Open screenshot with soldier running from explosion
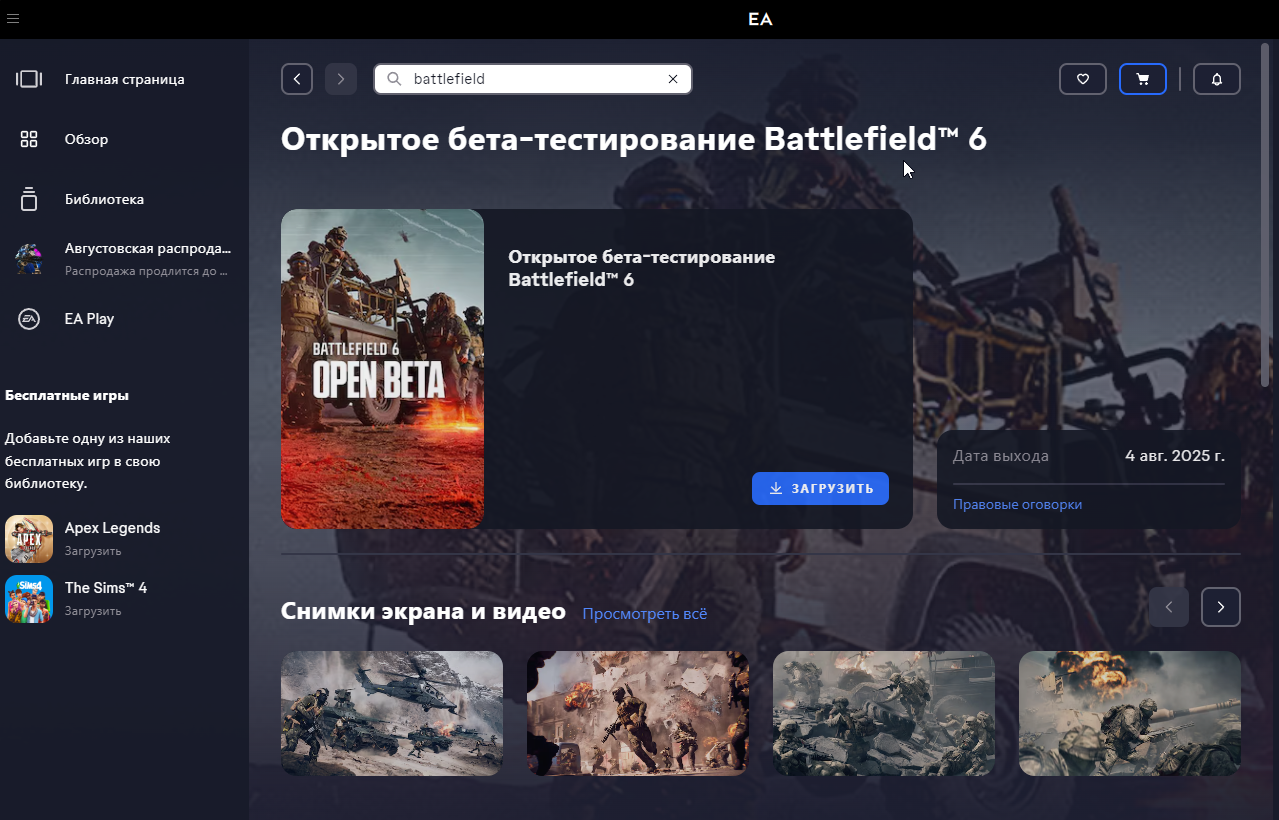 pos(638,713)
